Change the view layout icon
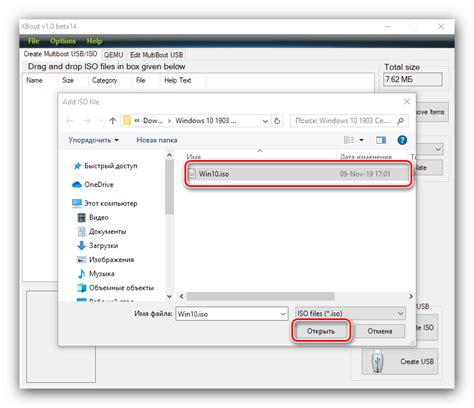 (349, 140)
